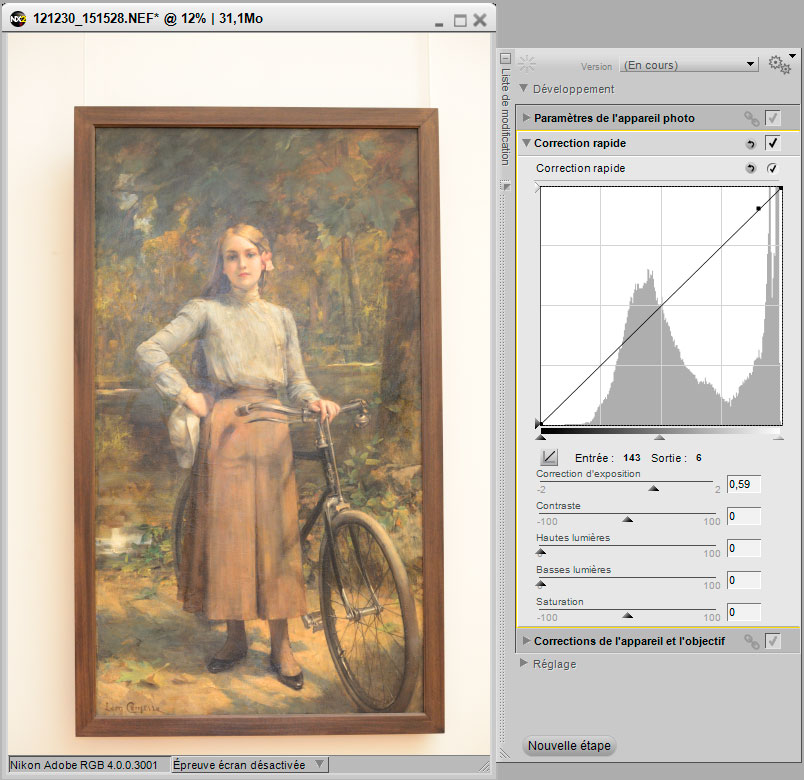
Task: Click the Entrée value 143
Action: pos(632,457)
